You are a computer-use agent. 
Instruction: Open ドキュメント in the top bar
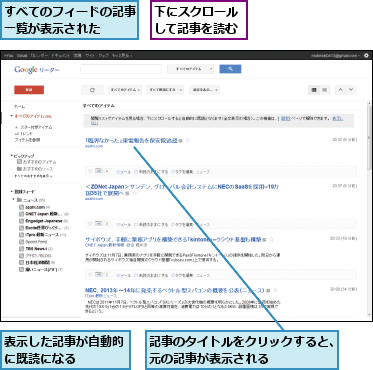(x=61, y=55)
